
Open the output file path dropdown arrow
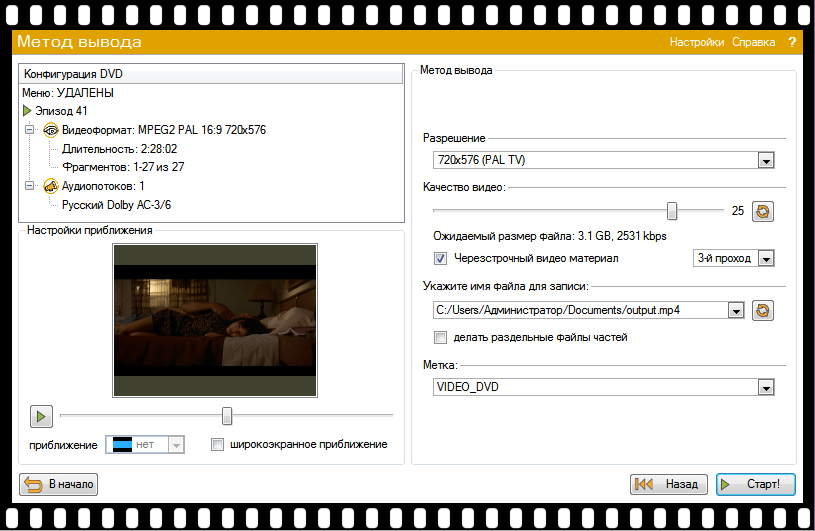point(735,311)
